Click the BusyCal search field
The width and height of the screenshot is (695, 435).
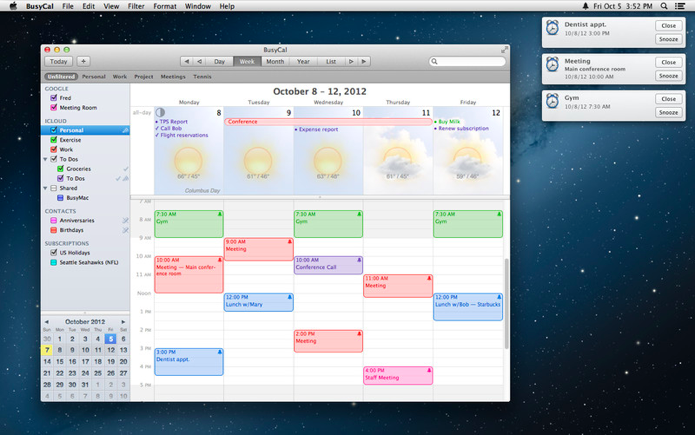(467, 62)
